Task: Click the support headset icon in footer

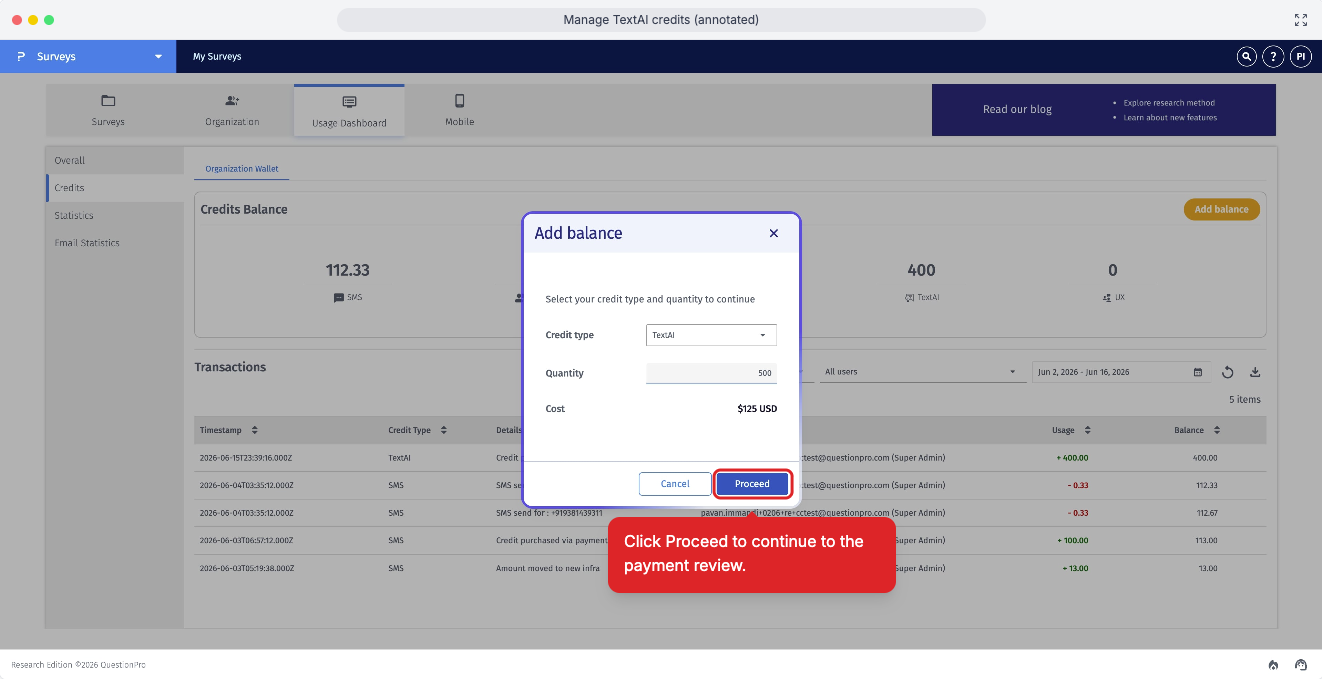Action: (x=1301, y=665)
